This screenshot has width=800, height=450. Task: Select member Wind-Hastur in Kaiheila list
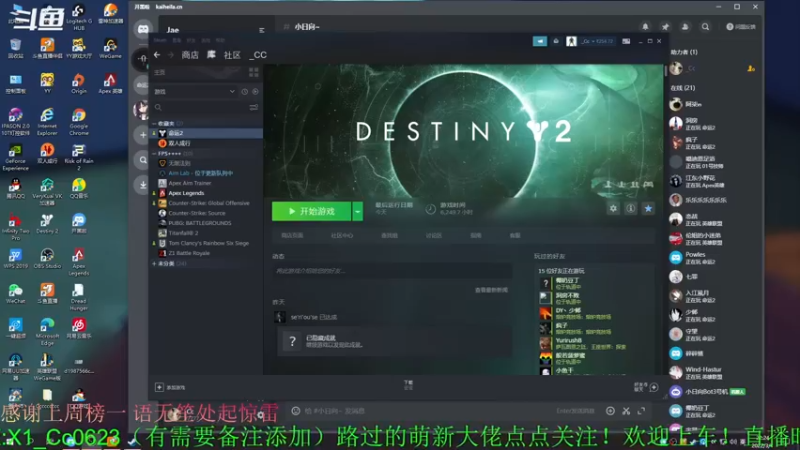(714, 372)
